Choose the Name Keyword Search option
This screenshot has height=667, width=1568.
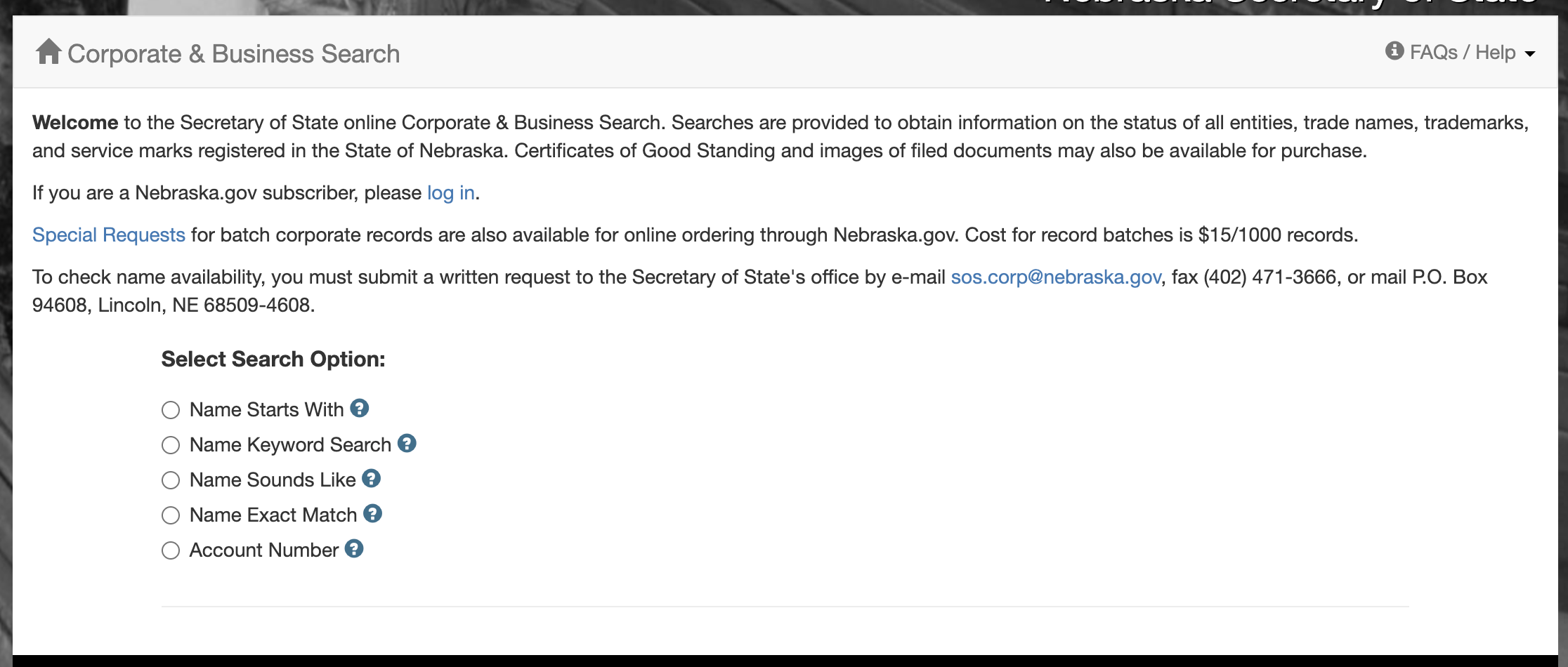(171, 445)
